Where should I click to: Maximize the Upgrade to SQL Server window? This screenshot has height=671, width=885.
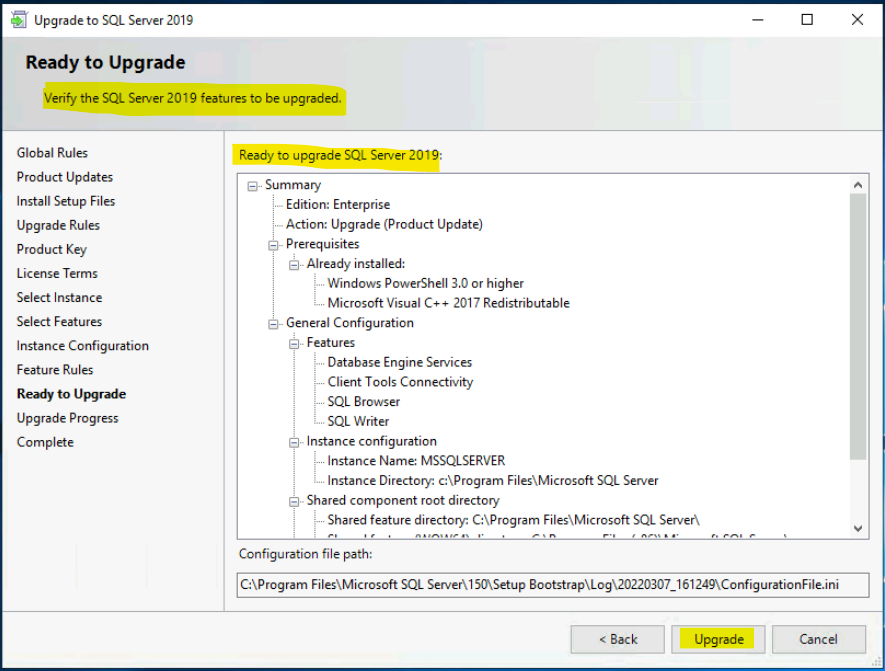[807, 20]
